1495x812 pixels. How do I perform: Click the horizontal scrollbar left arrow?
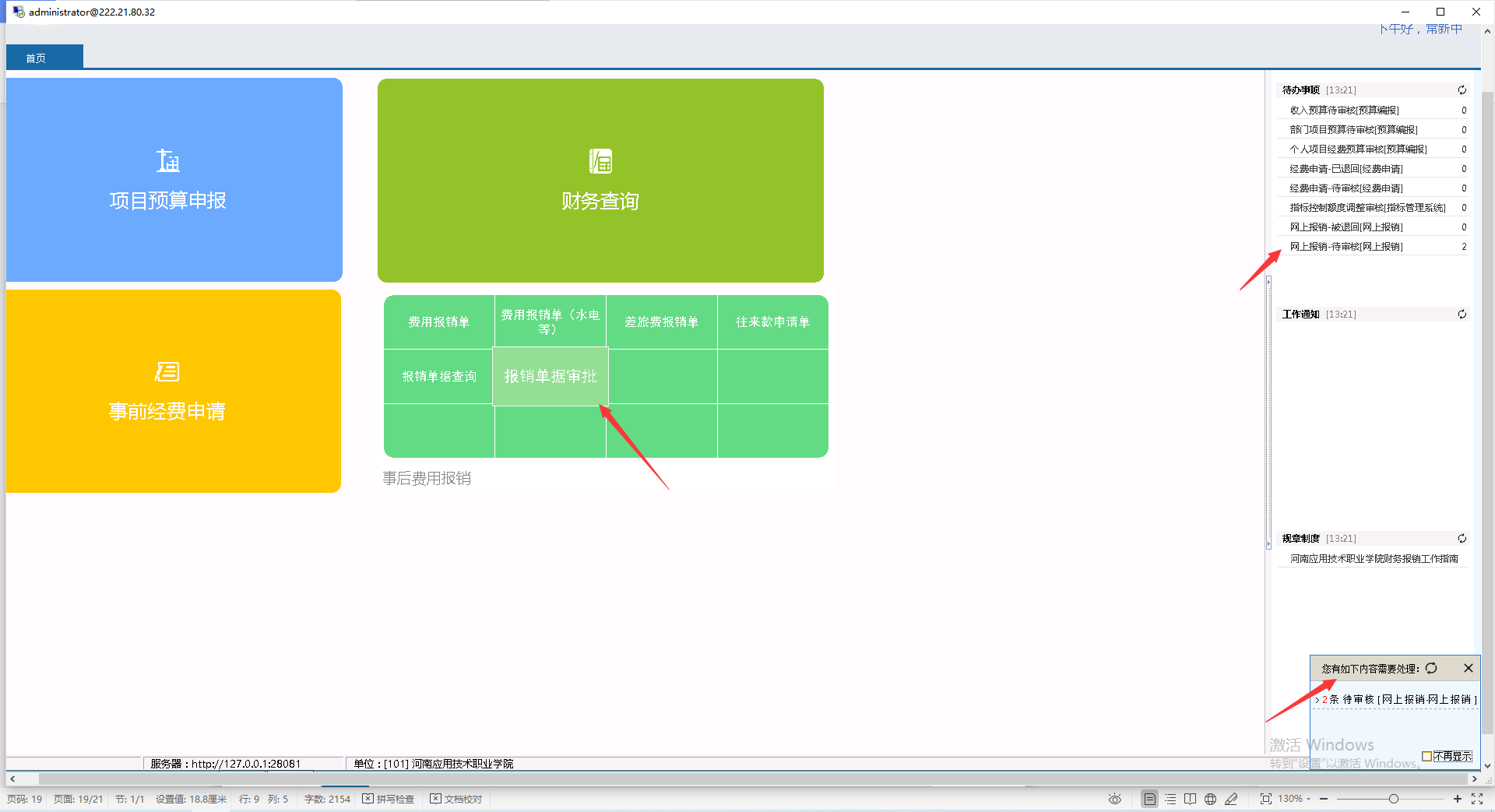(12, 779)
